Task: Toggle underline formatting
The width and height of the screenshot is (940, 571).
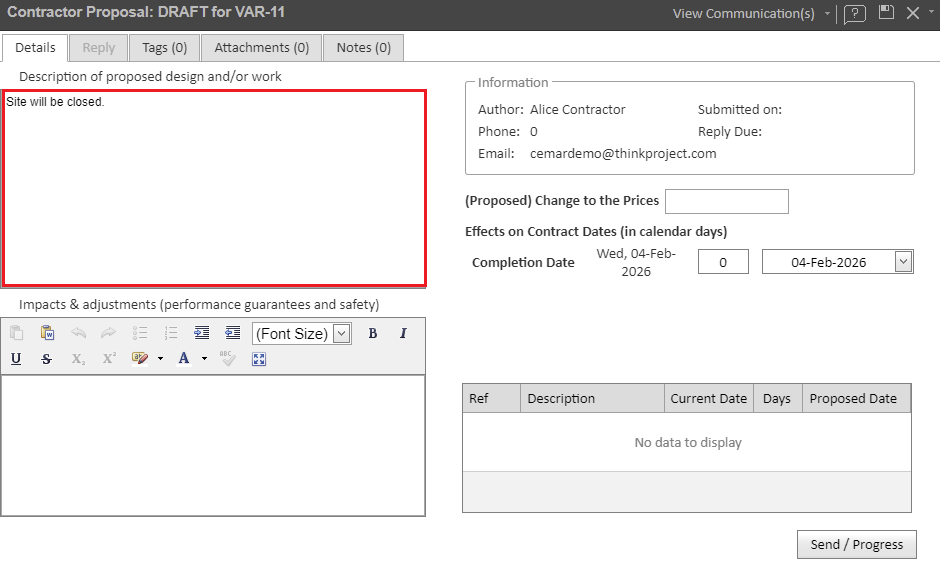Action: point(16,359)
